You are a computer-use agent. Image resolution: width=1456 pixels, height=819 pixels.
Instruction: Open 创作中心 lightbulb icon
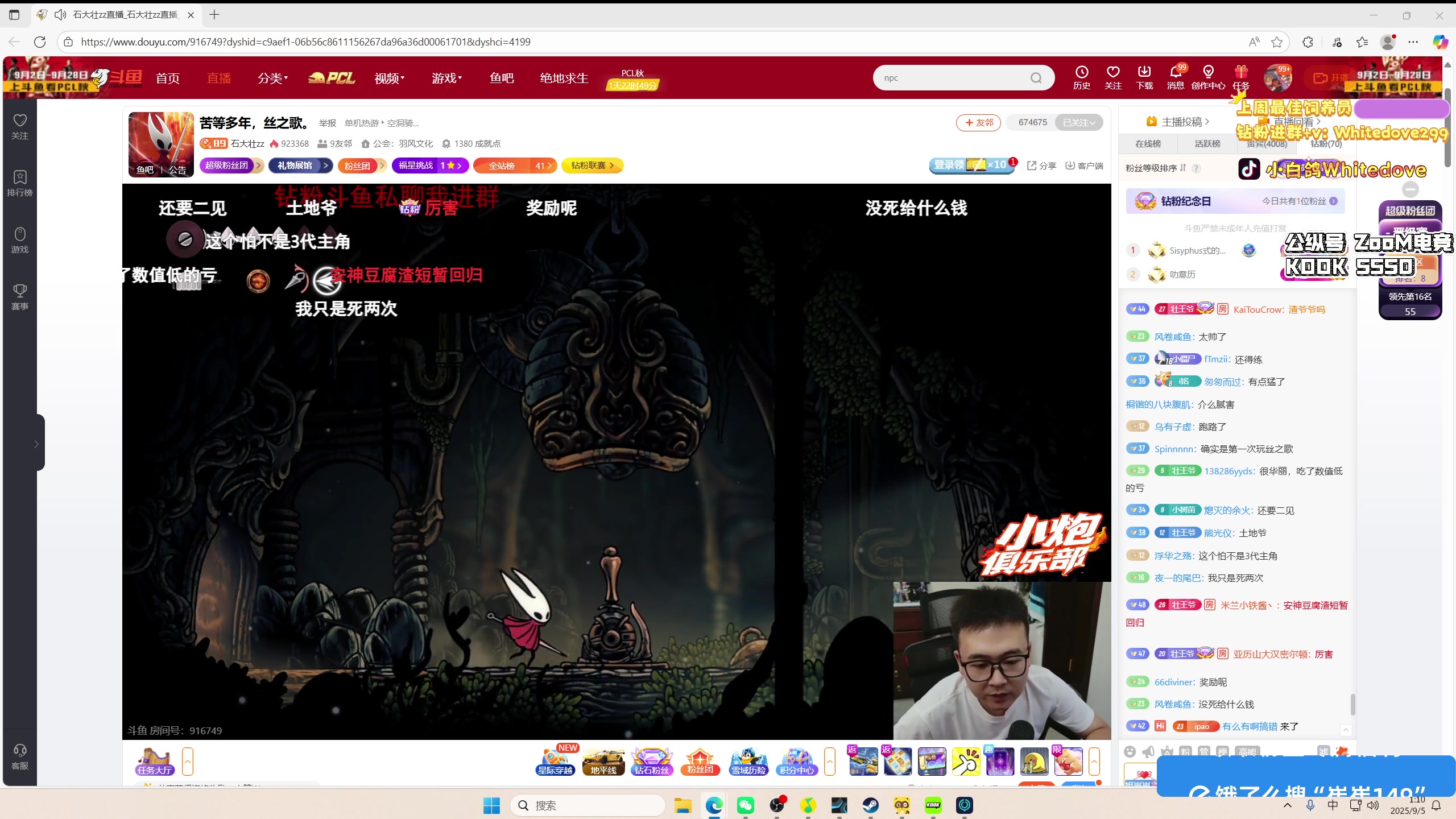coord(1208,77)
